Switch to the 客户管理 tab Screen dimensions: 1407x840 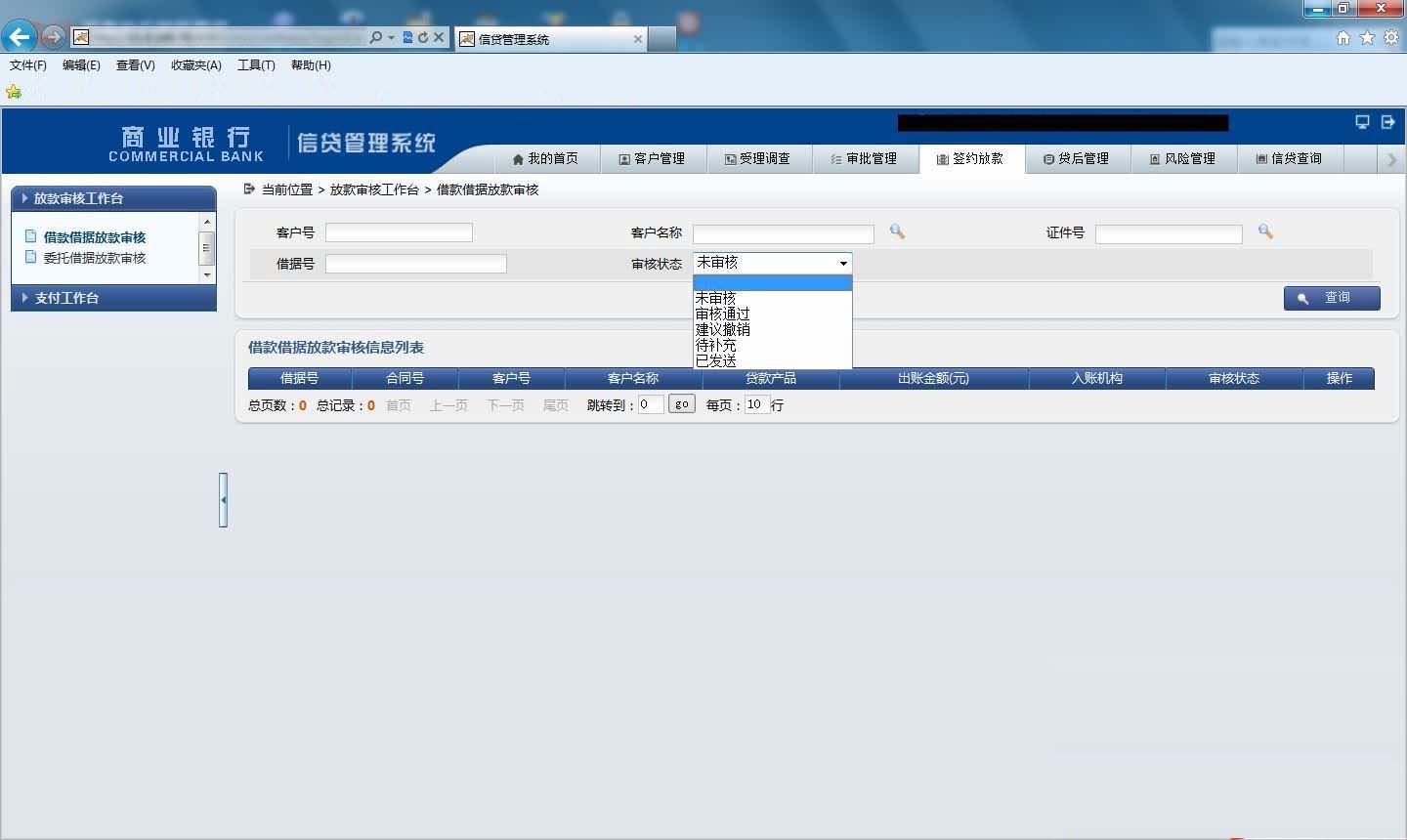pyautogui.click(x=653, y=159)
